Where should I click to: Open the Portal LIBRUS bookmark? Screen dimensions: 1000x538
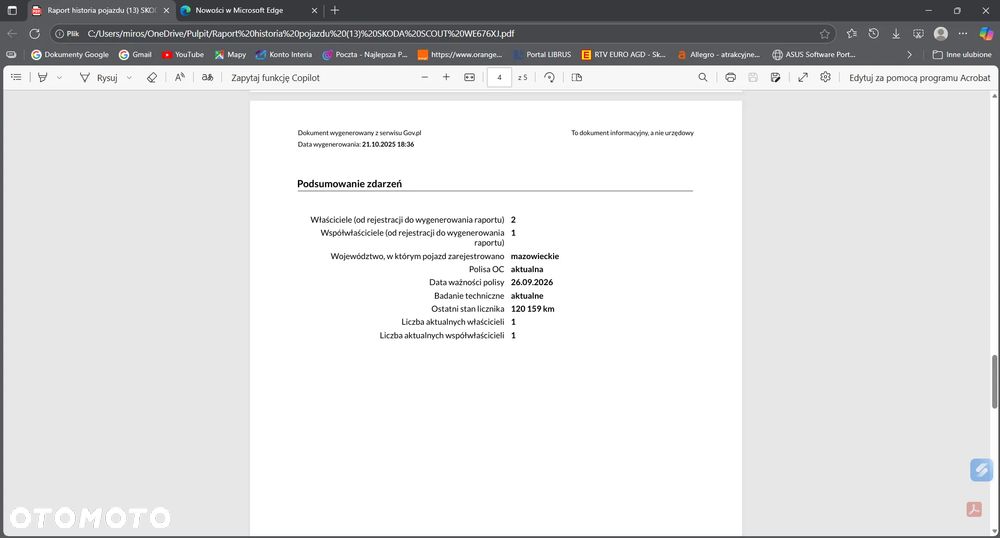point(542,55)
